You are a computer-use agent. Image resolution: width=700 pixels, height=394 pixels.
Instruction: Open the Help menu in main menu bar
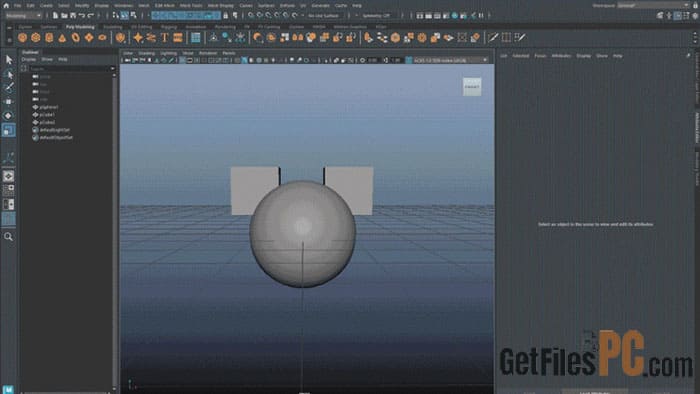pos(357,5)
